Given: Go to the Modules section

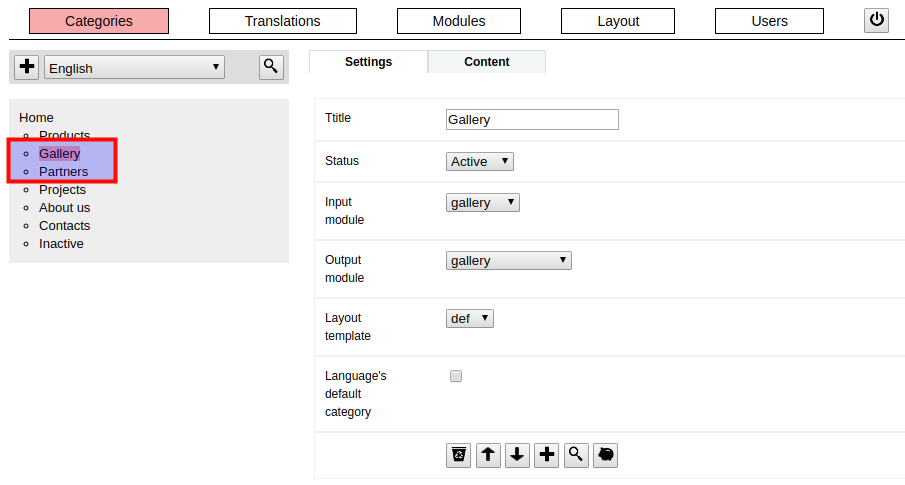Looking at the screenshot, I should 459,21.
